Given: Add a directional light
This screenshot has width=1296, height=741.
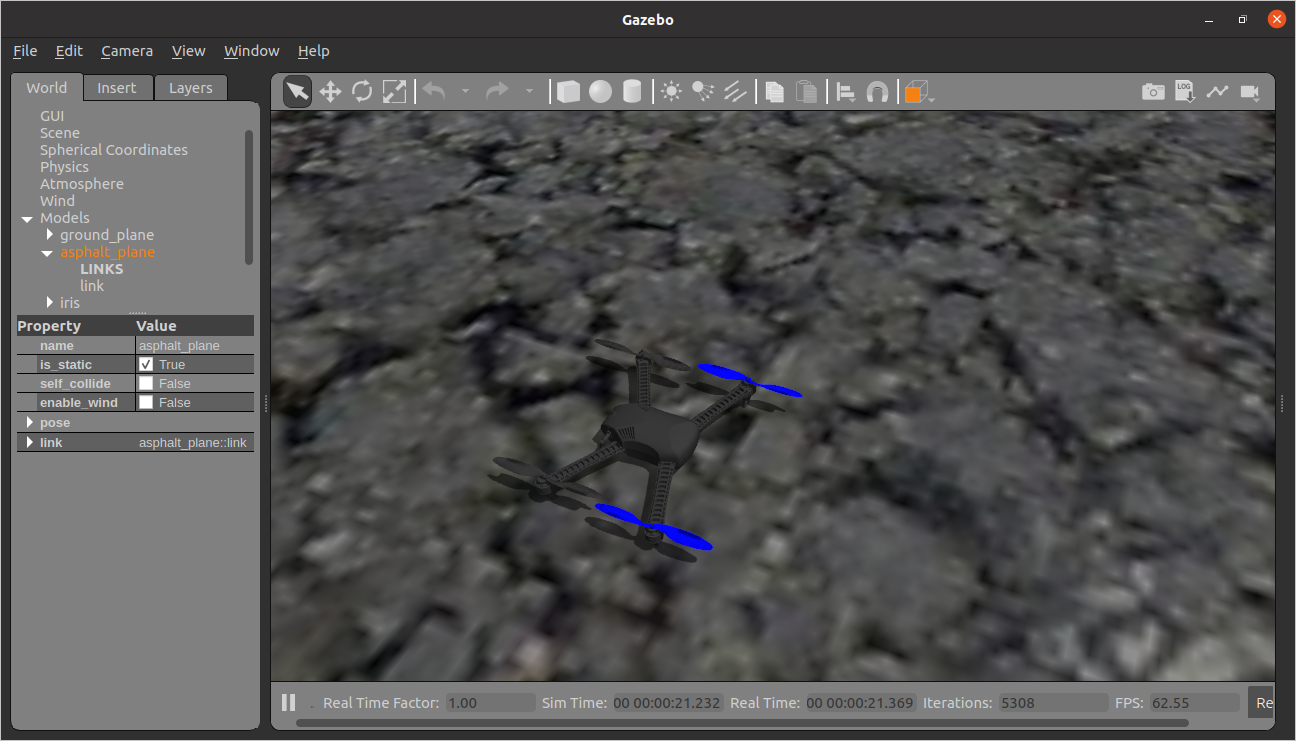Looking at the screenshot, I should click(x=735, y=92).
